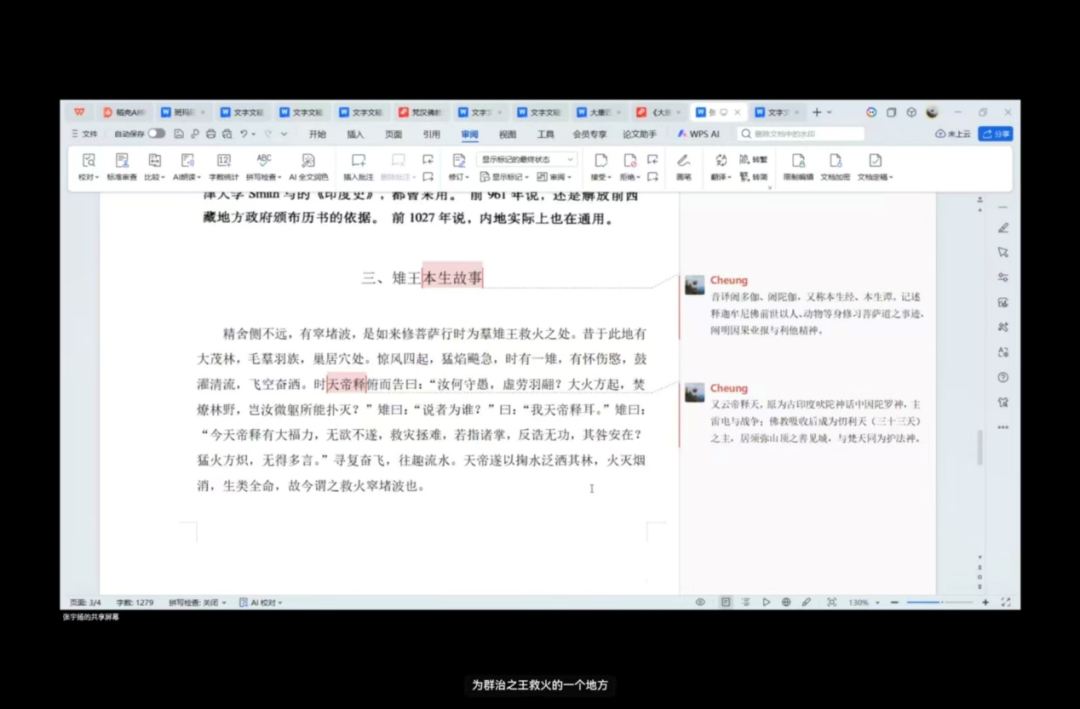Open the 视图 ribbon tab
Viewport: 1080px width, 709px height.
click(507, 134)
